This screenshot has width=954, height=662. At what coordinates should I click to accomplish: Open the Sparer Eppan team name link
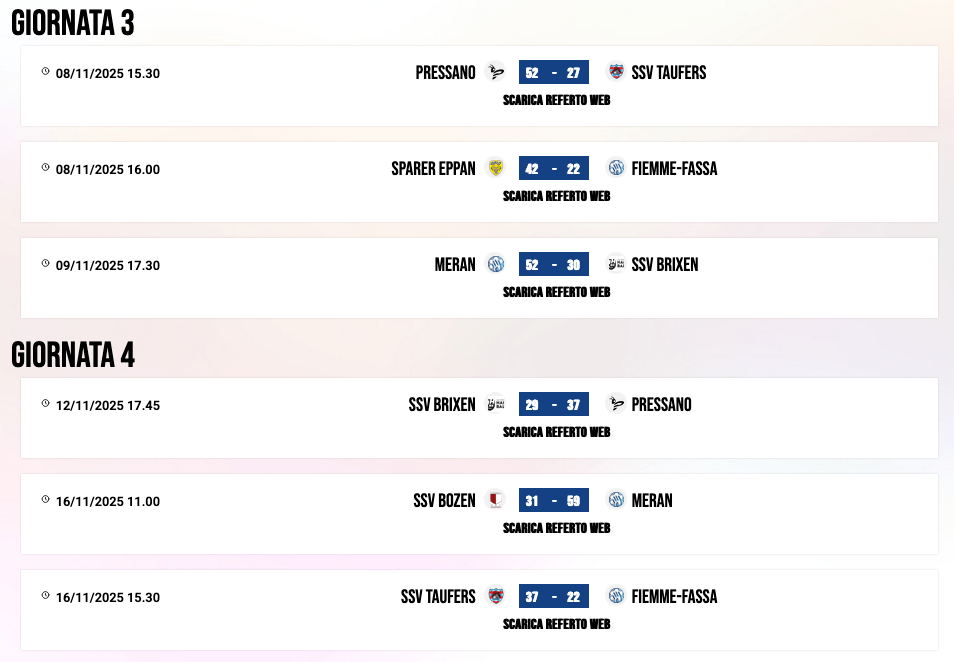click(433, 168)
